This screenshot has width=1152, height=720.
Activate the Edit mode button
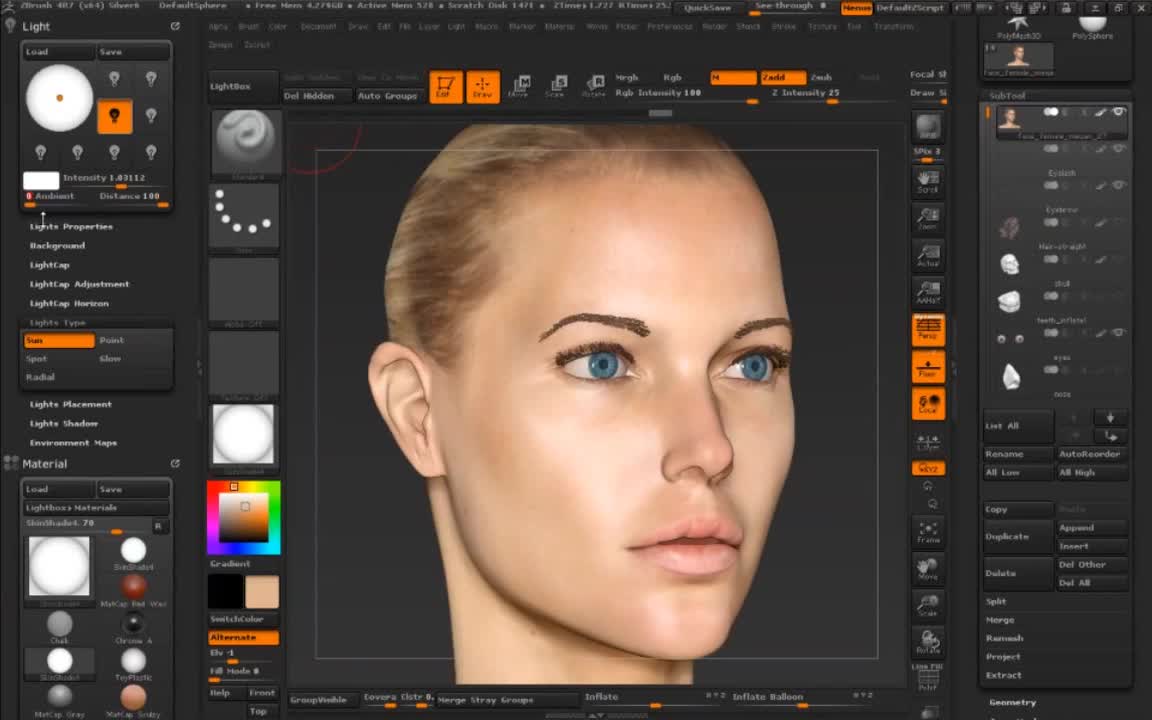click(445, 87)
